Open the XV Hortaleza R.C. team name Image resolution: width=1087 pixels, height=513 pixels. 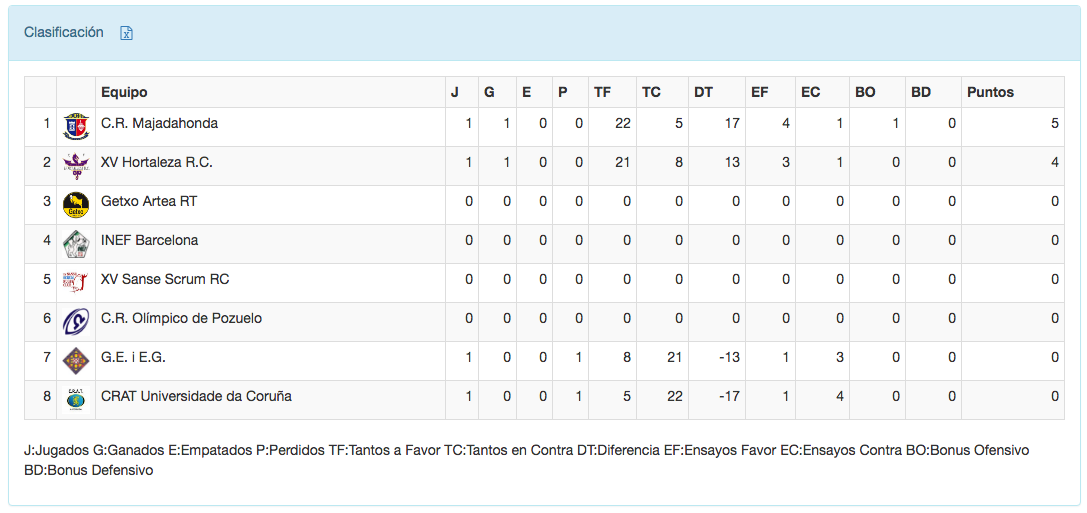coord(156,163)
